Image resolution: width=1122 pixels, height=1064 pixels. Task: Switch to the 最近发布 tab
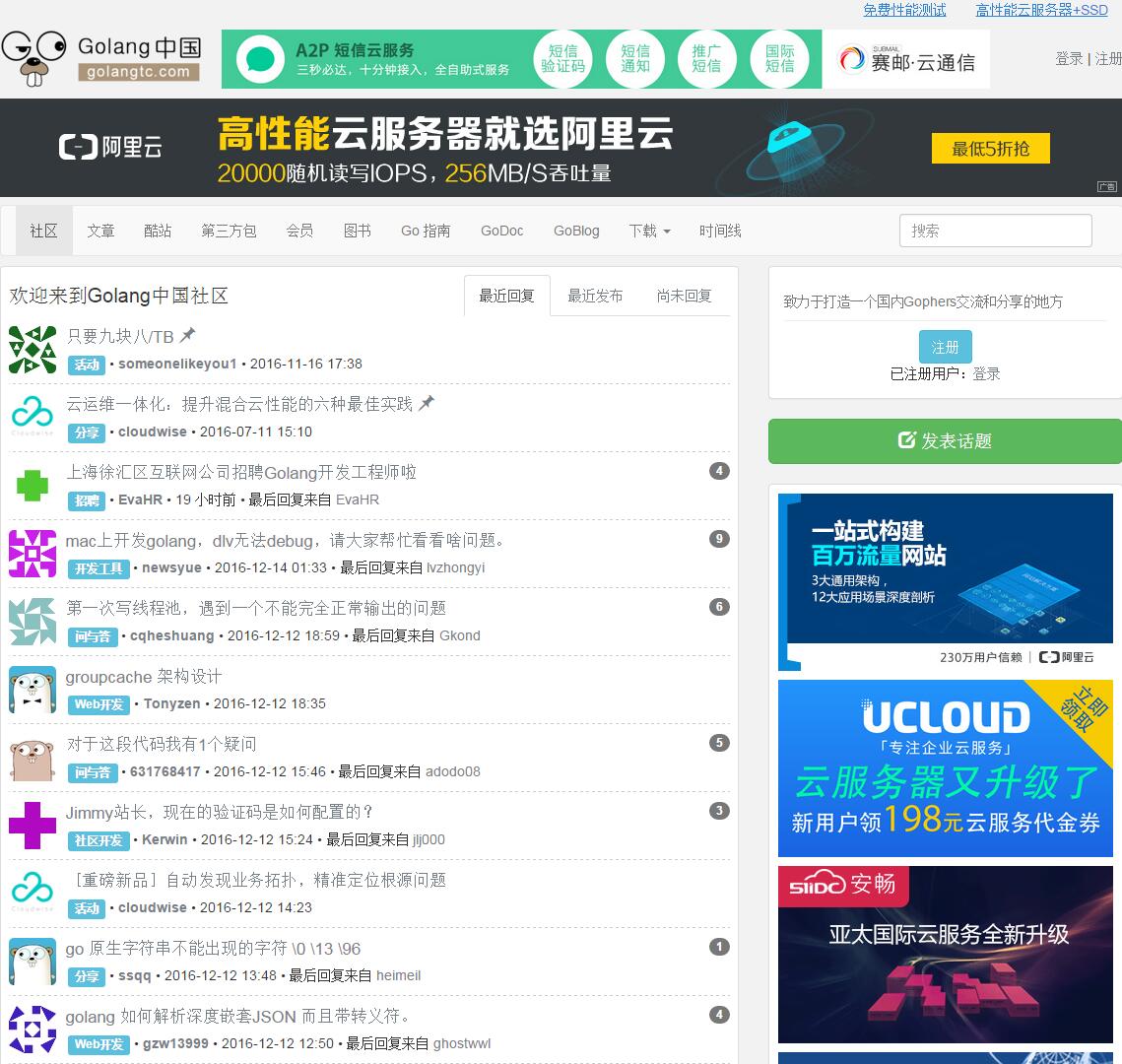(595, 296)
